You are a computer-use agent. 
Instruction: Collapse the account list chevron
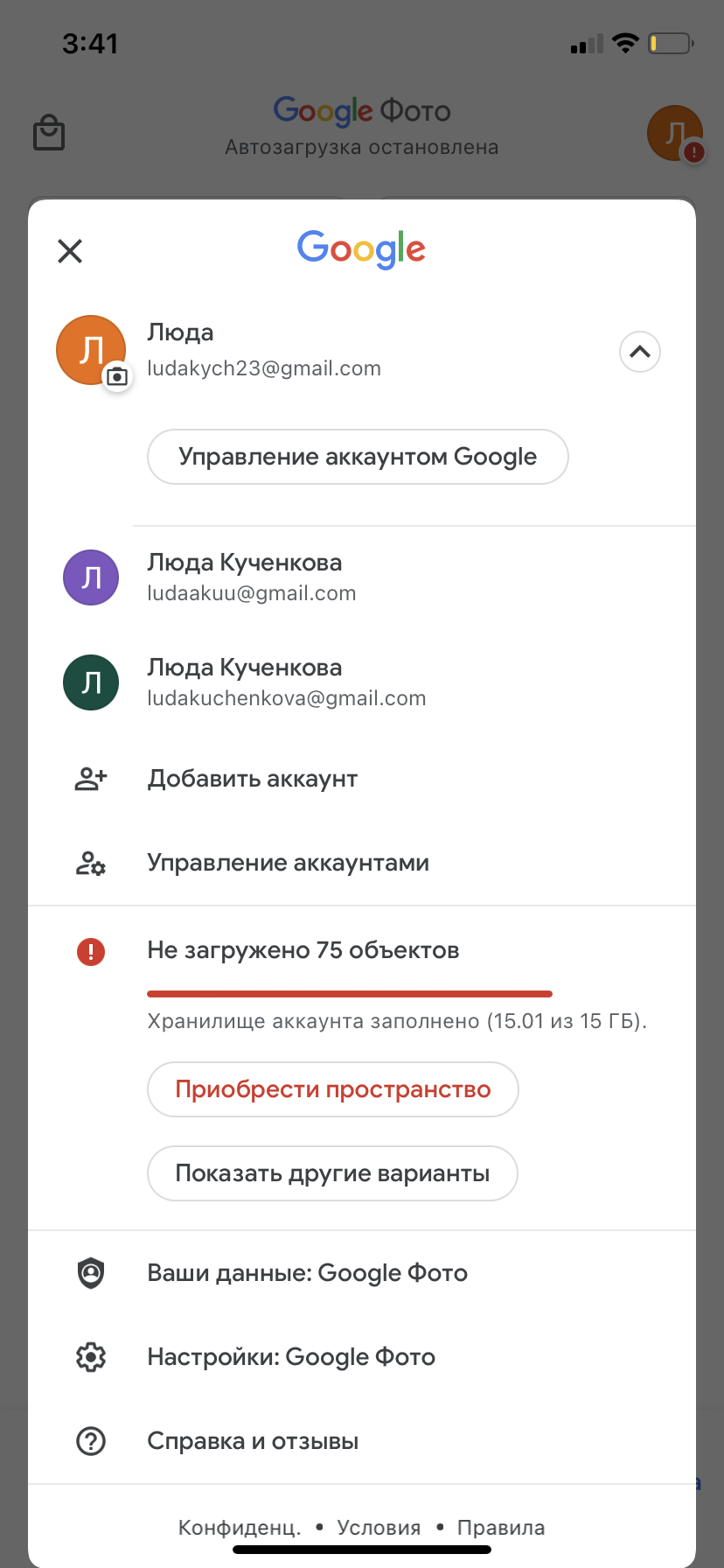(x=640, y=352)
